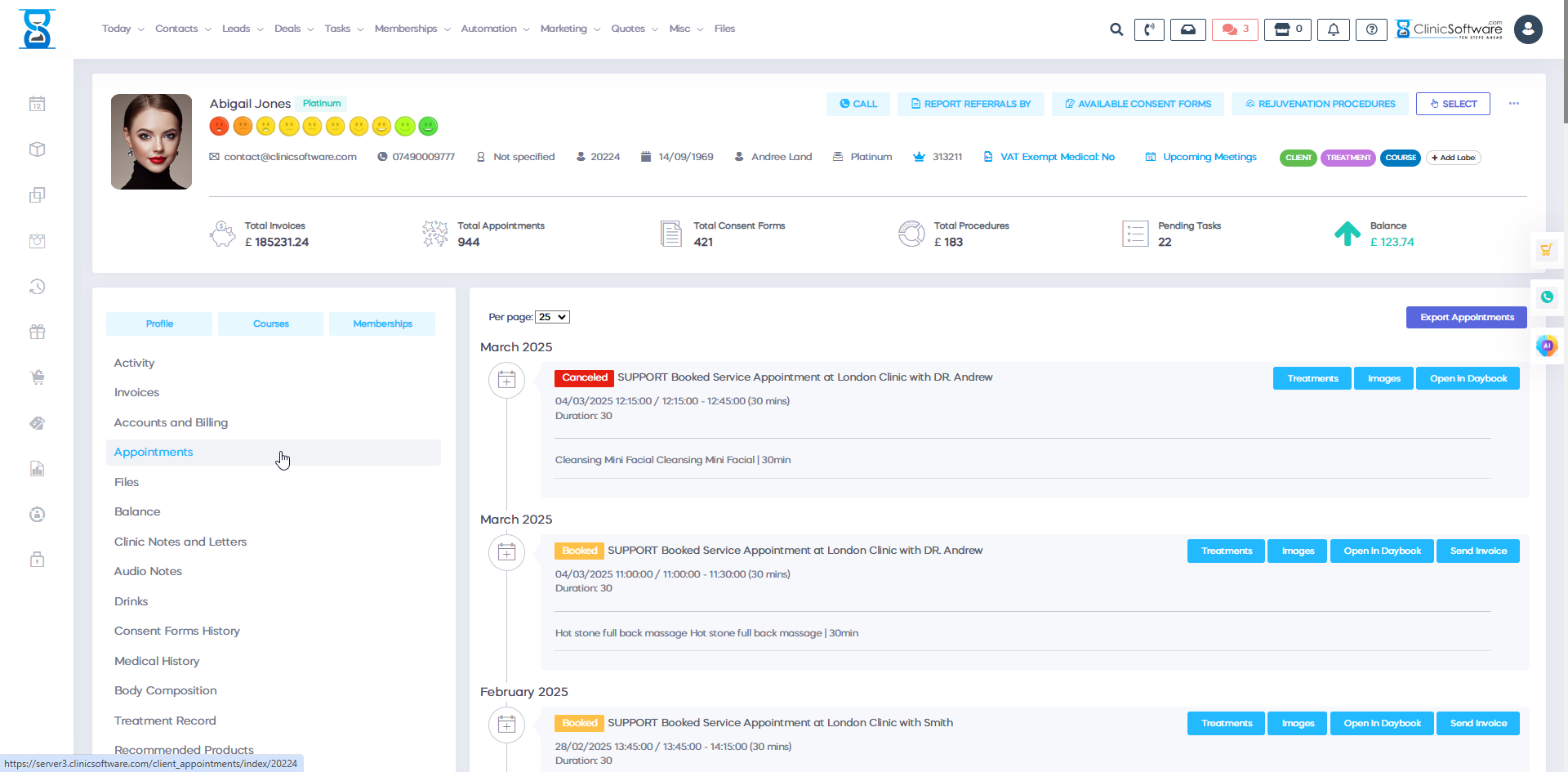Viewport: 1568px width, 772px height.
Task: Click the search magnifier icon
Action: tap(1116, 29)
